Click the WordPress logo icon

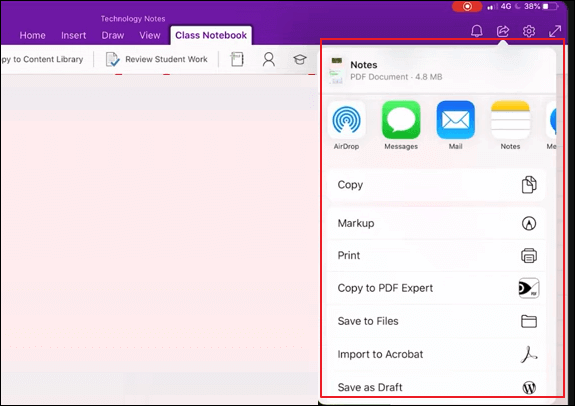529,387
